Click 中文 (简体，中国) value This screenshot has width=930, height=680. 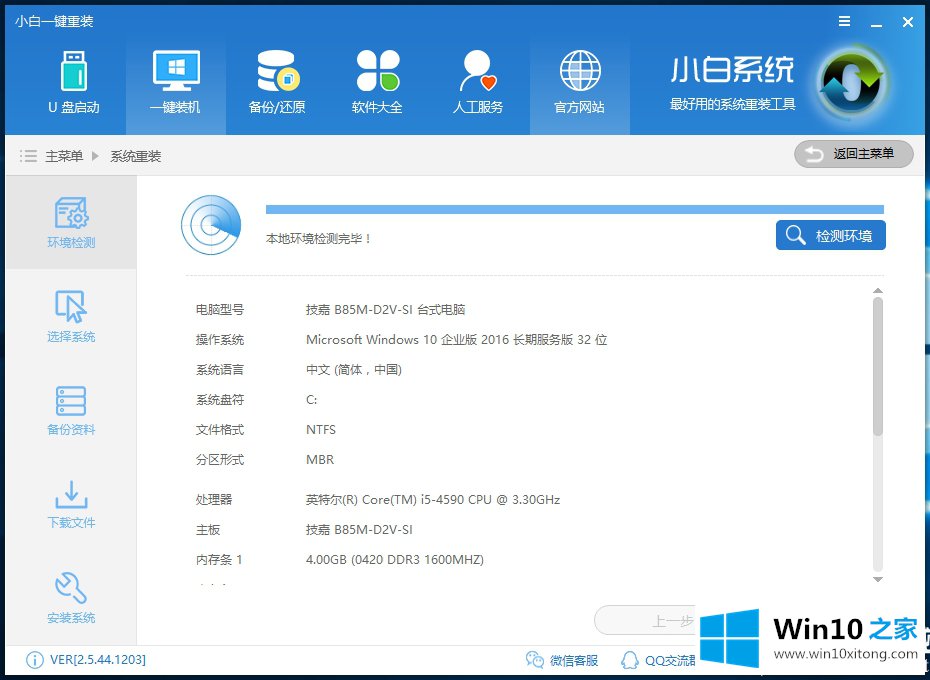click(x=354, y=370)
